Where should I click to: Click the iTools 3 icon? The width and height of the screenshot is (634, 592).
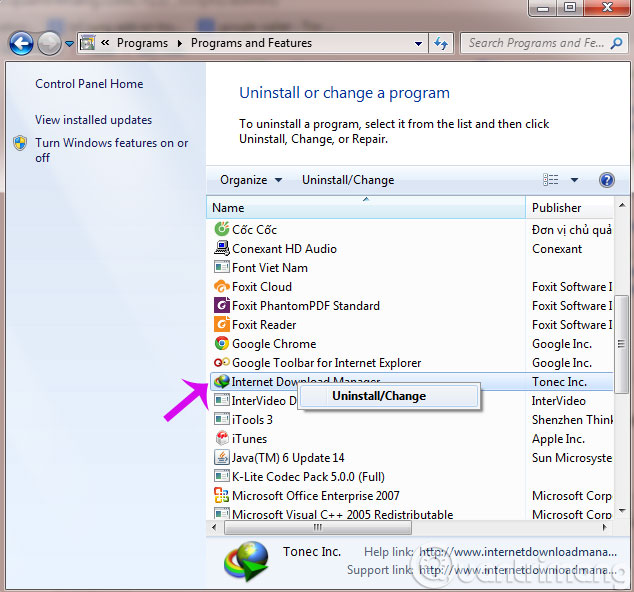[x=222, y=419]
